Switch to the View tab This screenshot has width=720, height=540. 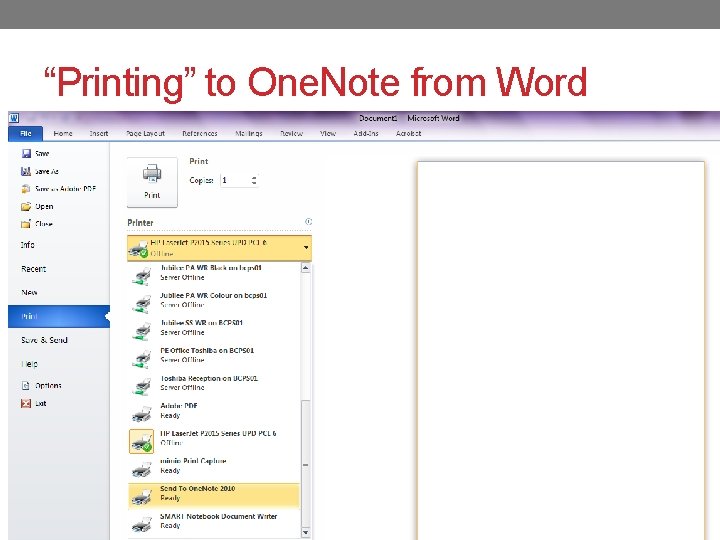(328, 133)
